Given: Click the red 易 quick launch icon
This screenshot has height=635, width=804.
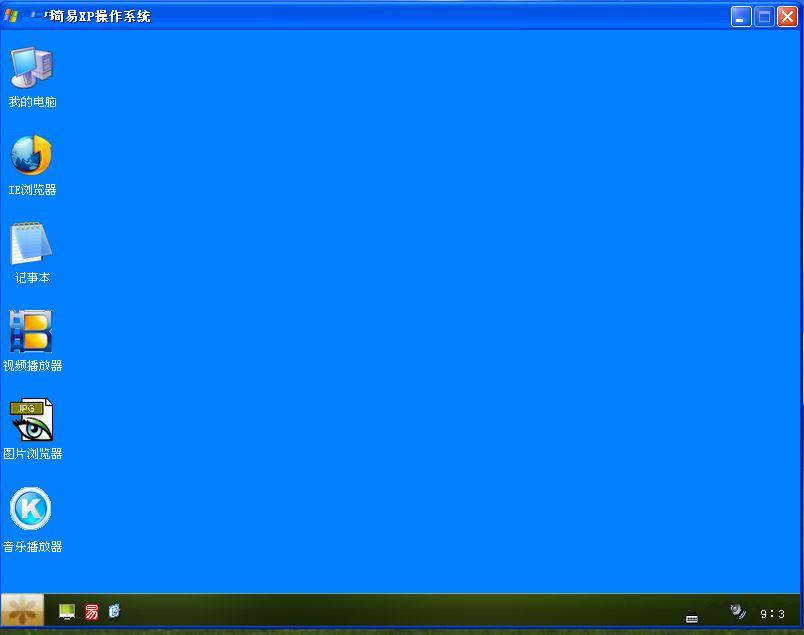Looking at the screenshot, I should point(91,611).
